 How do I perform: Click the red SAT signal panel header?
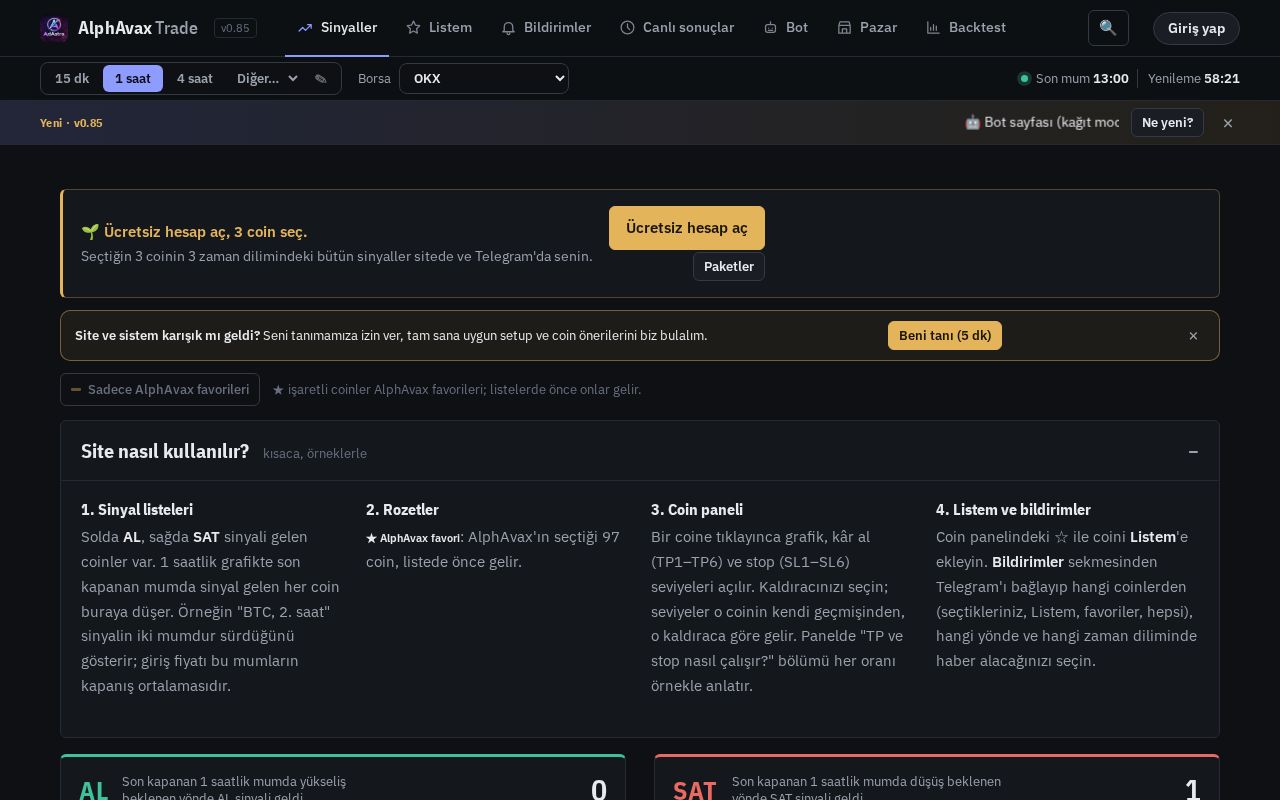(x=937, y=778)
